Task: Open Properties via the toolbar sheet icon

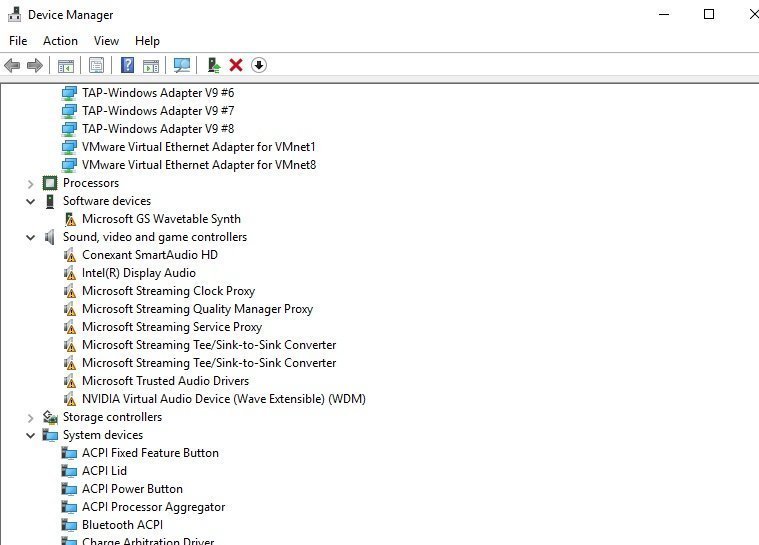Action: (x=96, y=65)
